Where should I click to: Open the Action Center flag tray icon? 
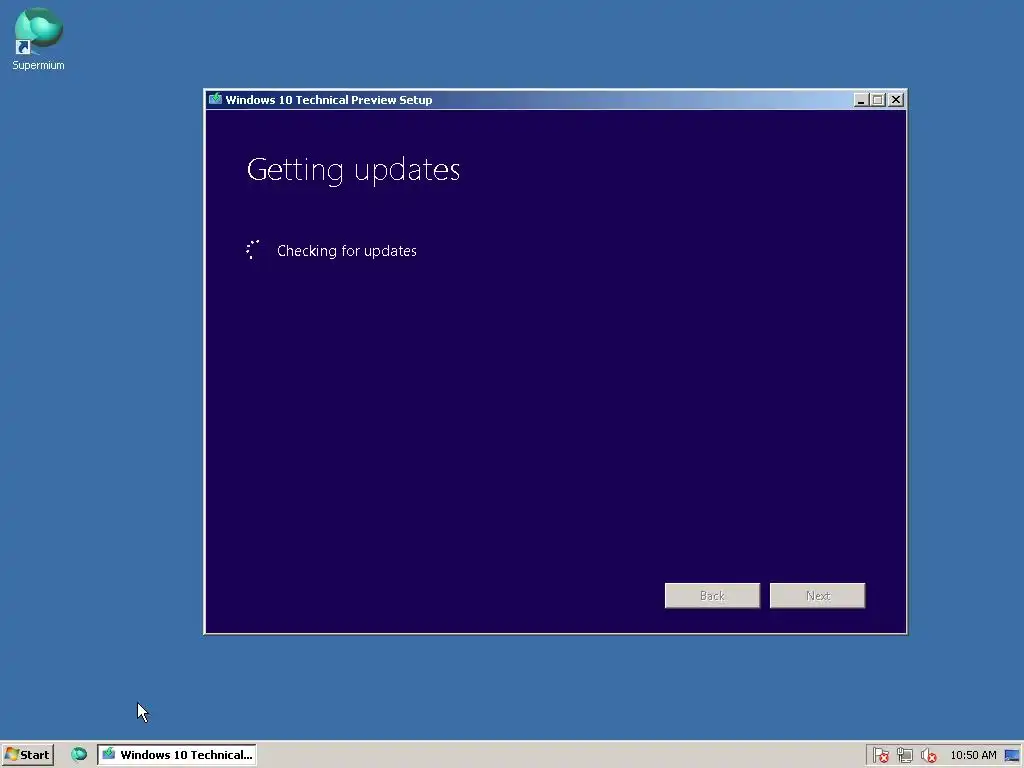(880, 755)
